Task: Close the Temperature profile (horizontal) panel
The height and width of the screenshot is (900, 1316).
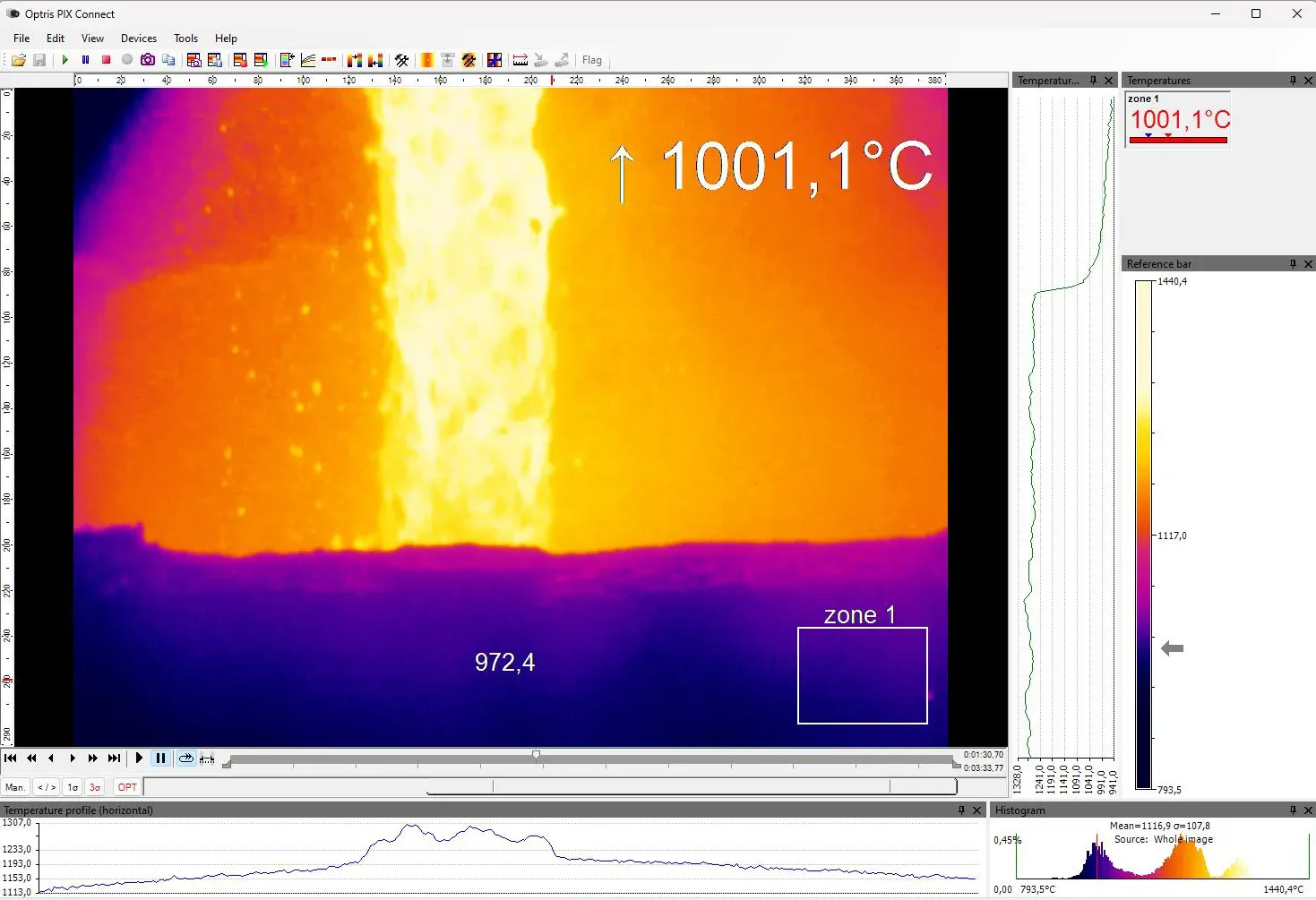Action: [977, 810]
